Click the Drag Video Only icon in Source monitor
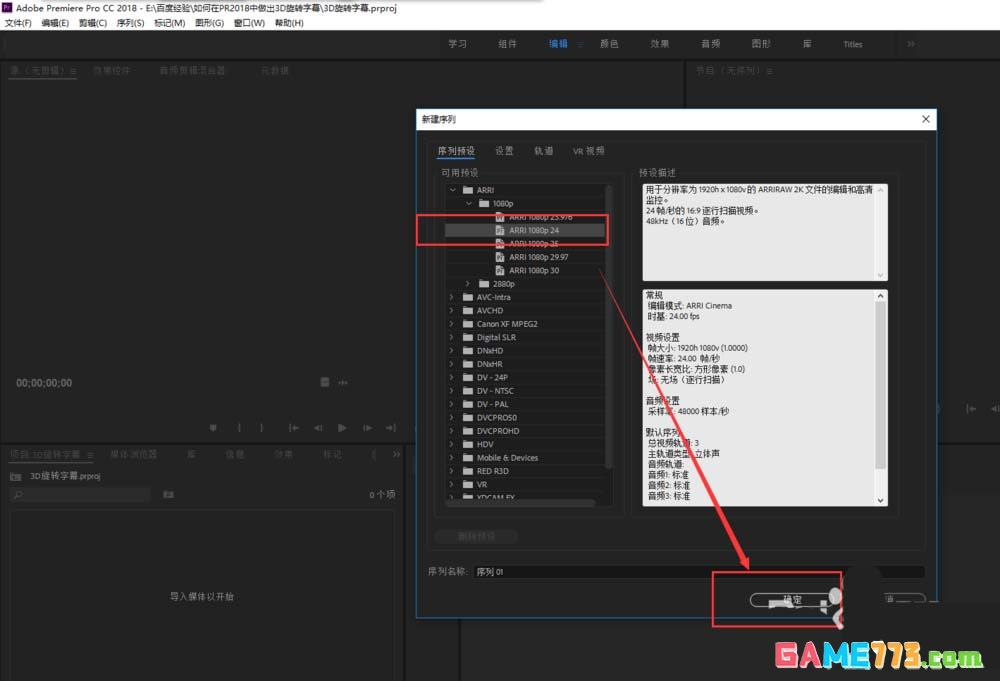This screenshot has height=681, width=1000. [325, 382]
